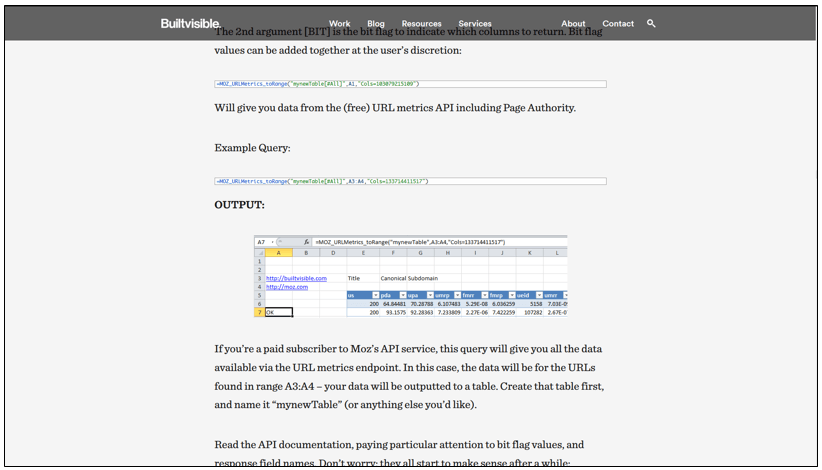Expand the 'pda' column filter dropdown
Screen dimensions: 822x470
coord(403,296)
